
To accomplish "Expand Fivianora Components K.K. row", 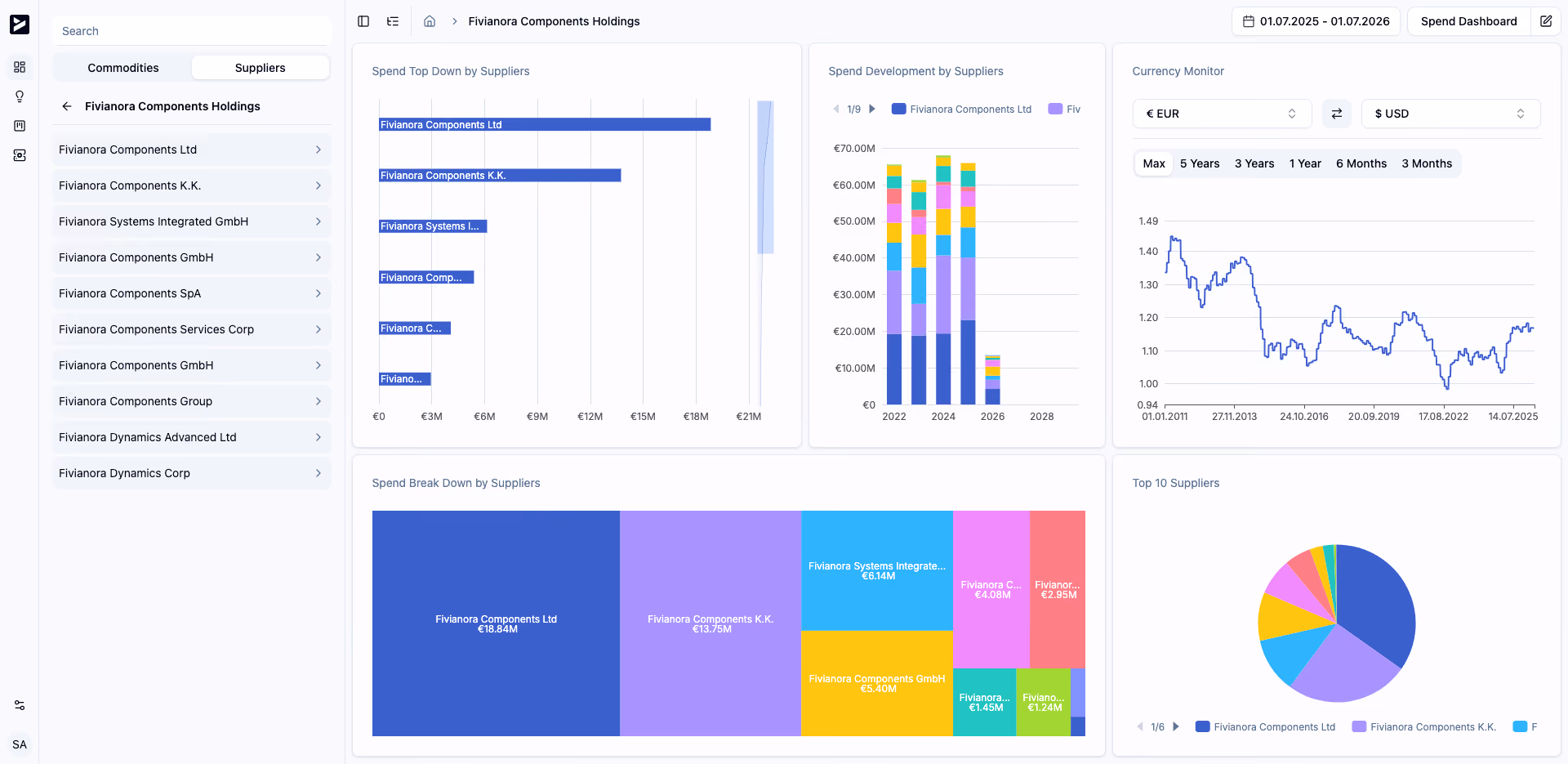I will coord(192,185).
